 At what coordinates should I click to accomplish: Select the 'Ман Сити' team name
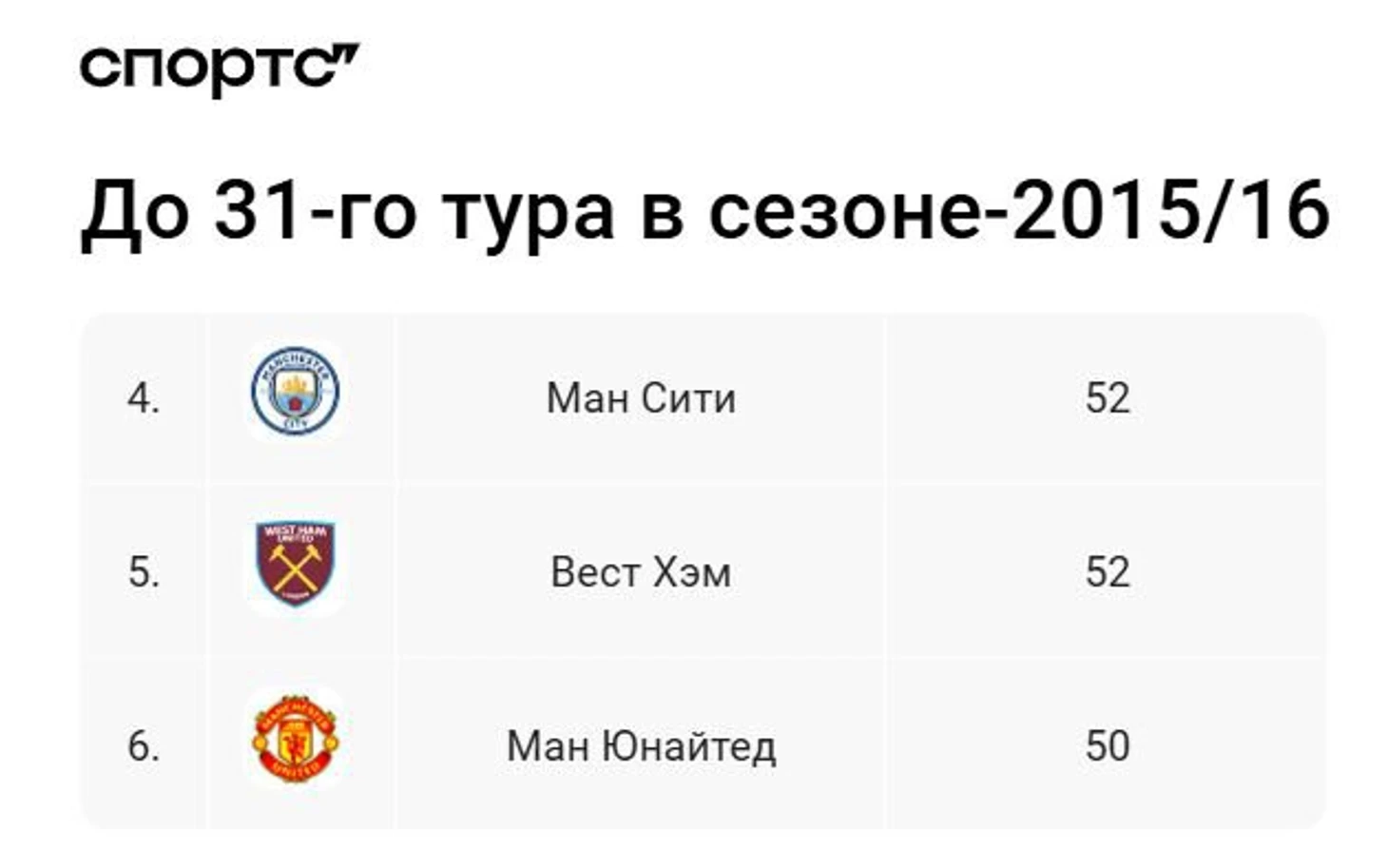tap(641, 398)
